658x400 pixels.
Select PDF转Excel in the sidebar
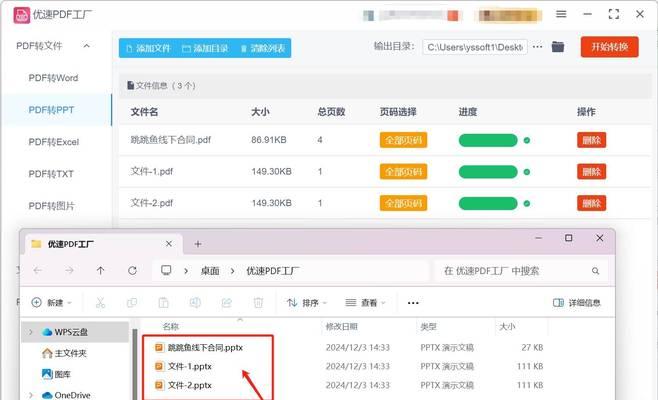54,142
